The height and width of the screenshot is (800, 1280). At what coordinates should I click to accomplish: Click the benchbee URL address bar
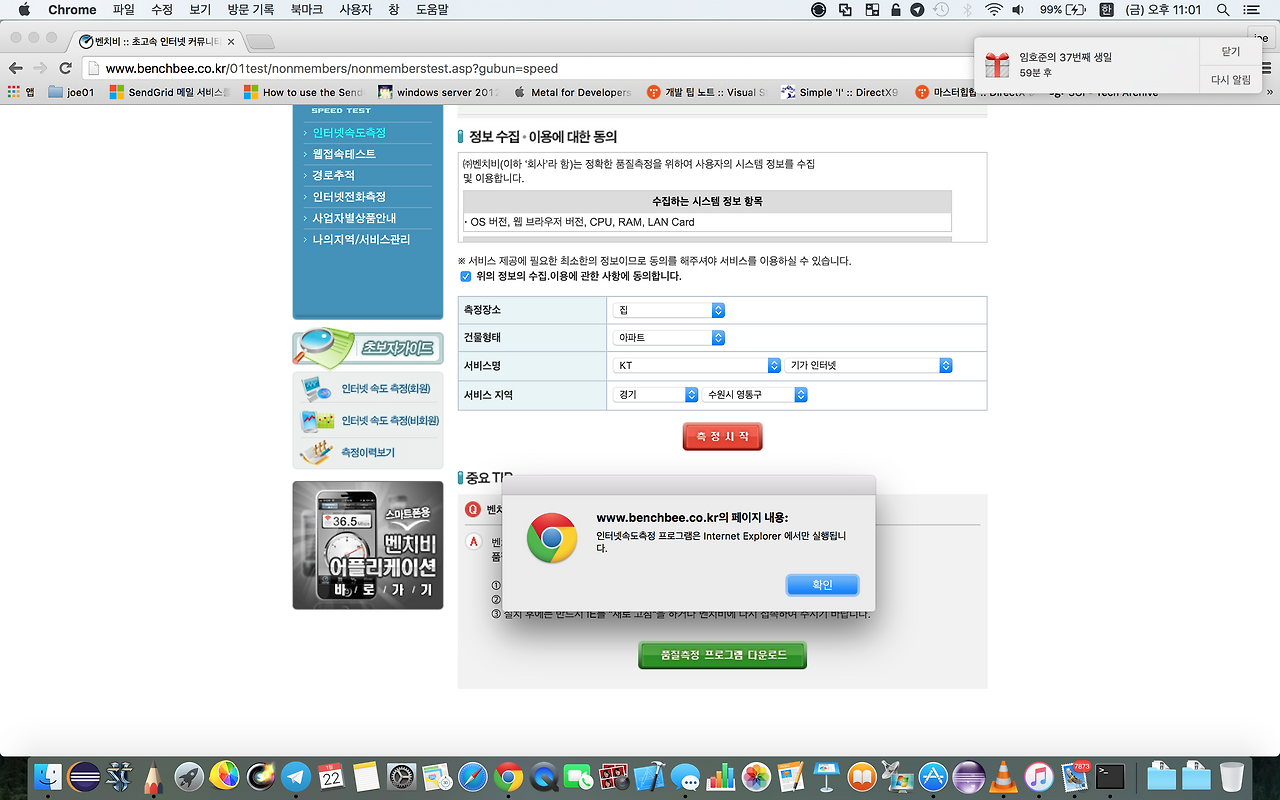click(530, 68)
